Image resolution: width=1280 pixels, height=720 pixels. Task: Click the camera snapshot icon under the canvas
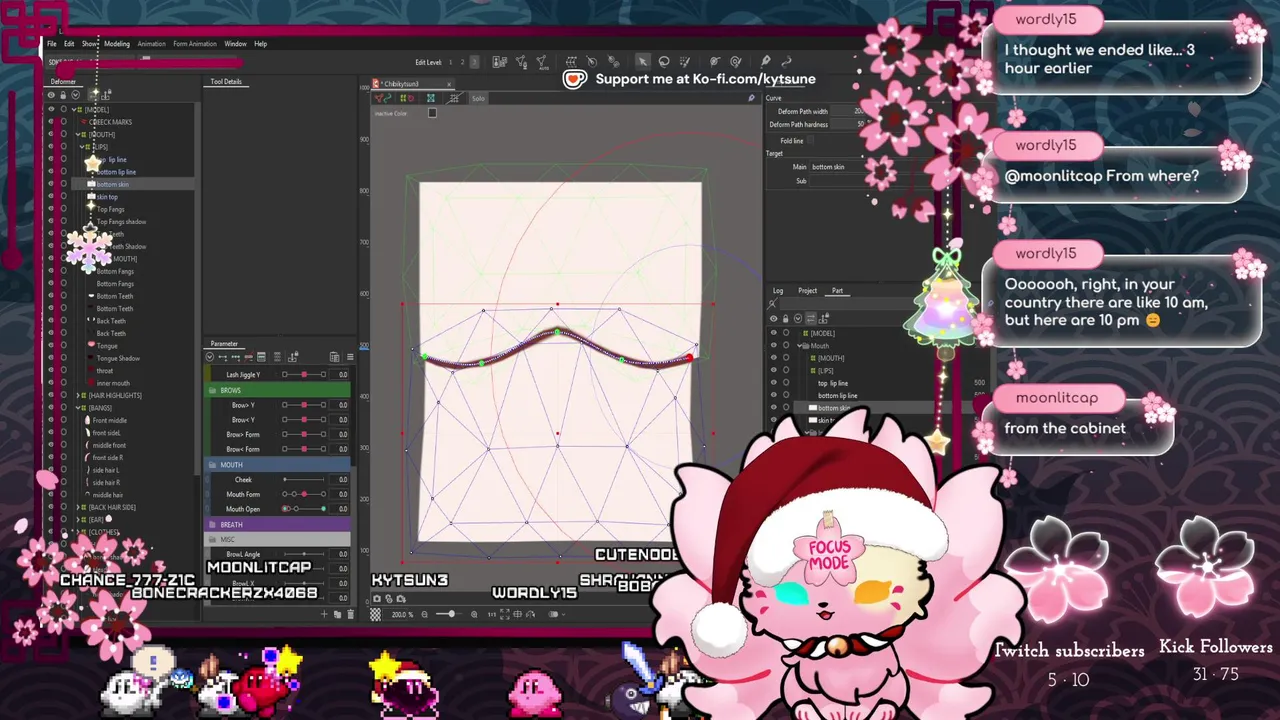point(377,599)
